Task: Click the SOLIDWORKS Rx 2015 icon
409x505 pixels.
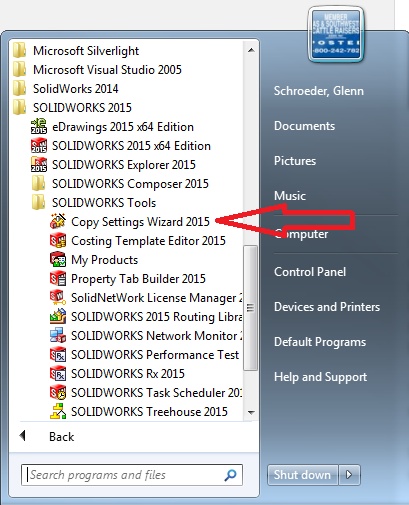Action: (x=58, y=373)
